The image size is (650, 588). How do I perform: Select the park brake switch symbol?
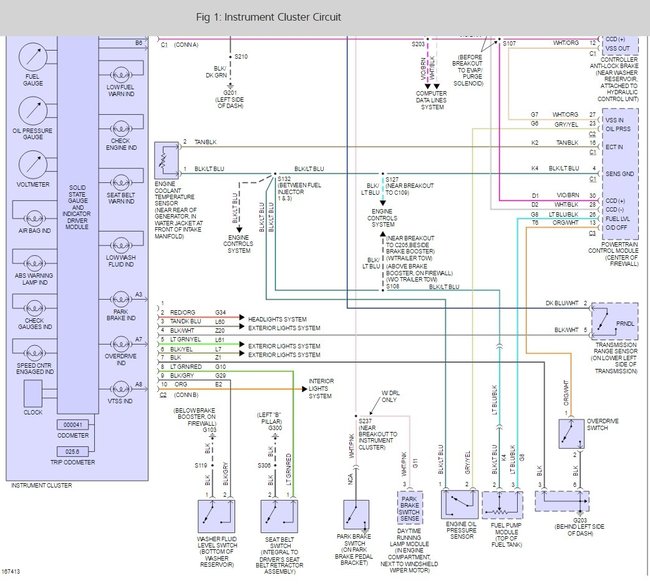pos(356,515)
